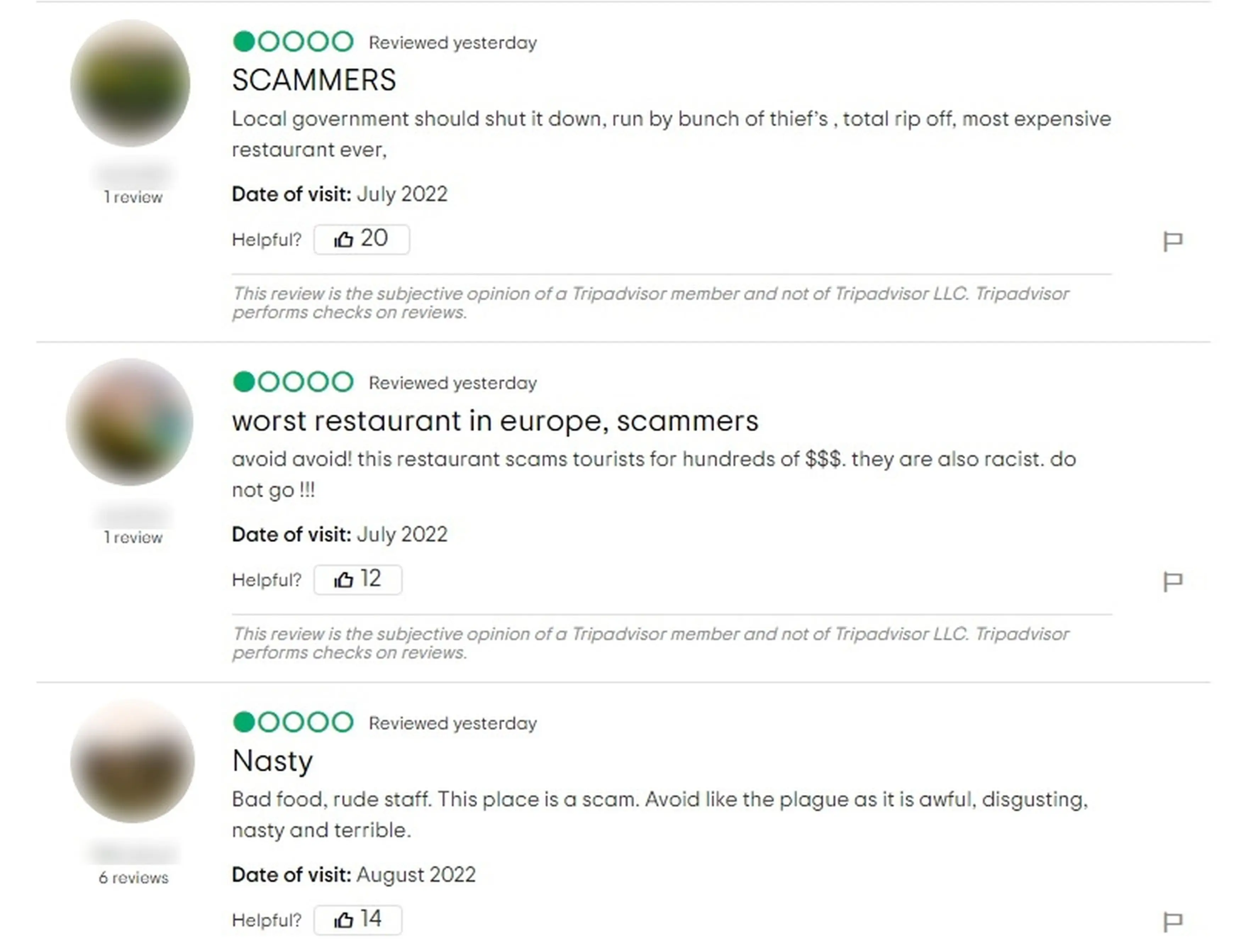This screenshot has height=952, width=1241.
Task: View the second reviewer's profile avatar
Action: pyautogui.click(x=130, y=424)
